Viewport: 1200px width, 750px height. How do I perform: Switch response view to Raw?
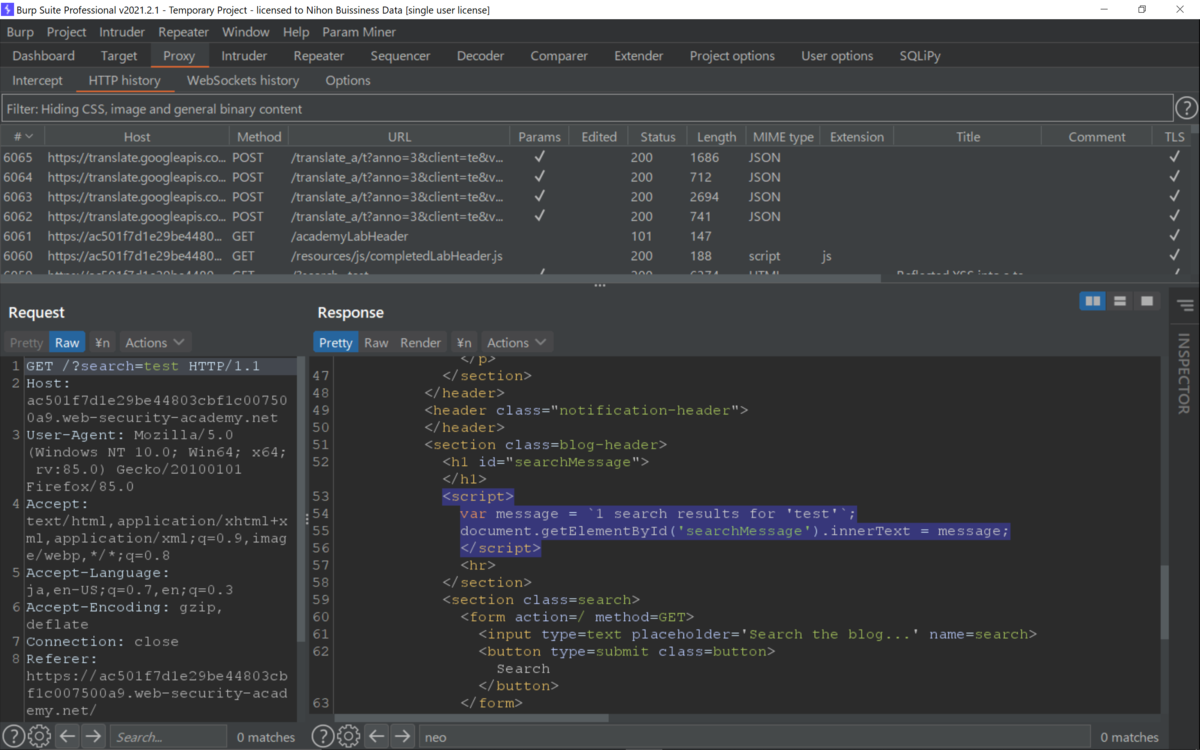376,342
